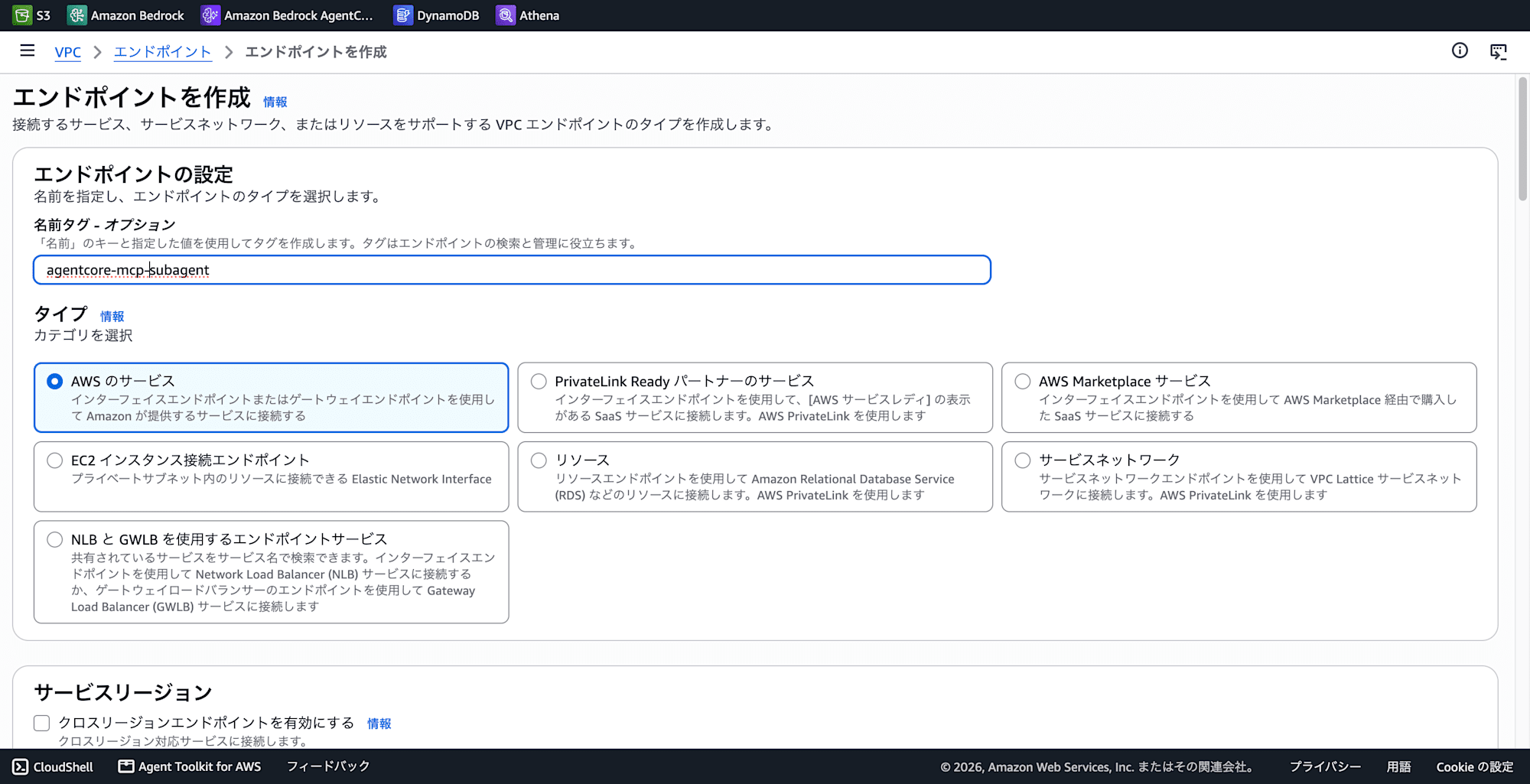Select the PrivateLink Ready パートナーのサービス radio
The width and height of the screenshot is (1530, 784).
(x=539, y=381)
